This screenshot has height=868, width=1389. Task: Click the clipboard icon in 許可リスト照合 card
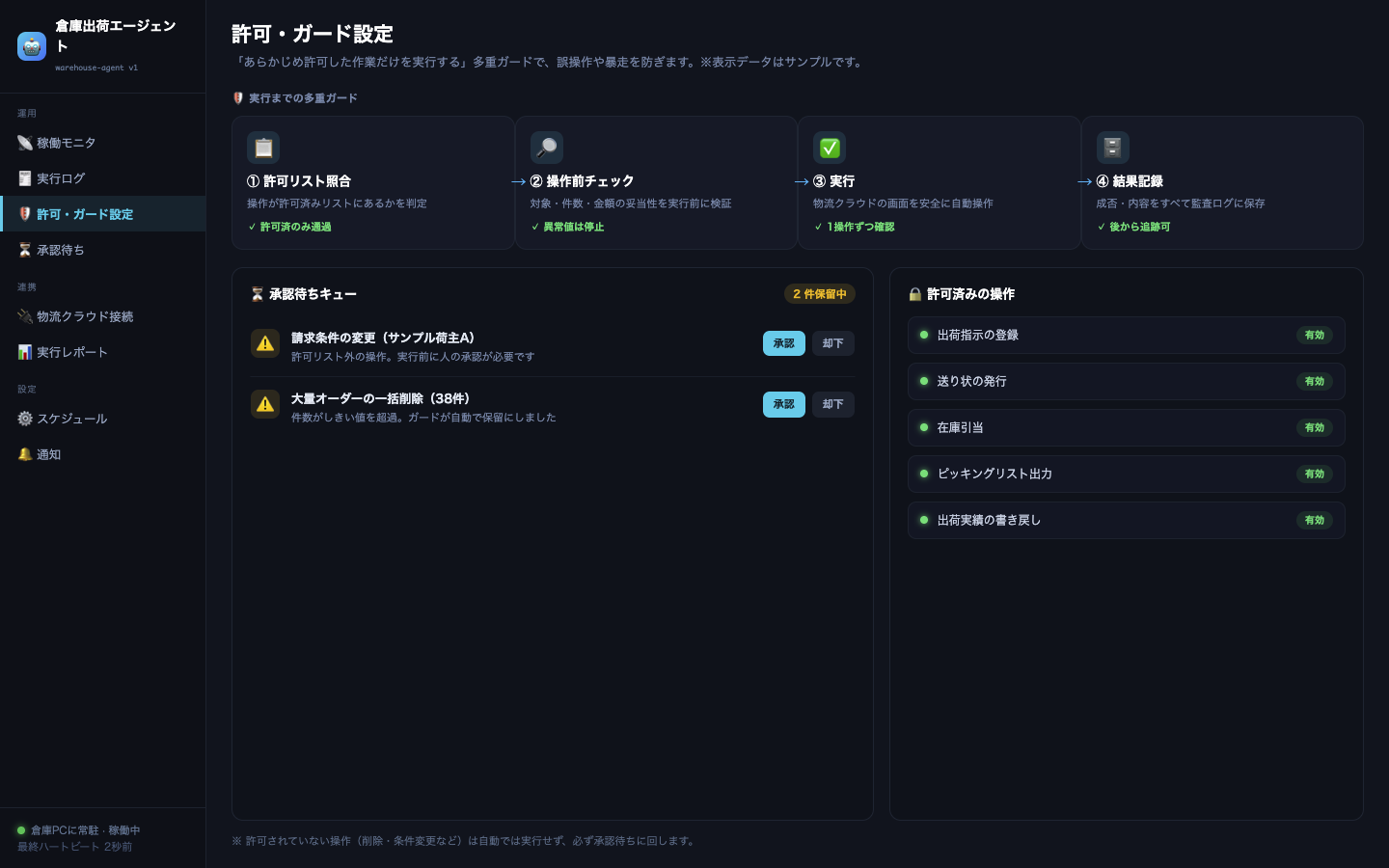coord(263,148)
